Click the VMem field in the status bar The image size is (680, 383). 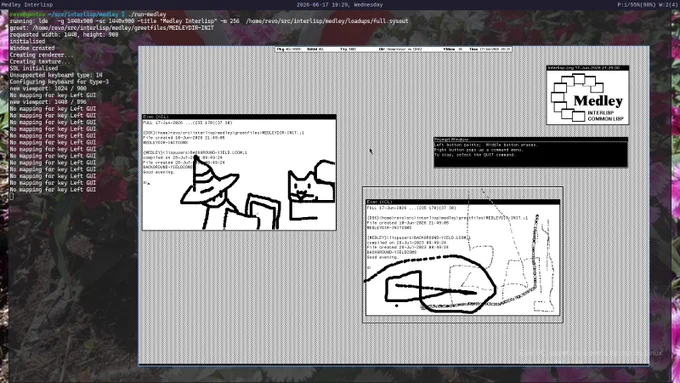453,49
